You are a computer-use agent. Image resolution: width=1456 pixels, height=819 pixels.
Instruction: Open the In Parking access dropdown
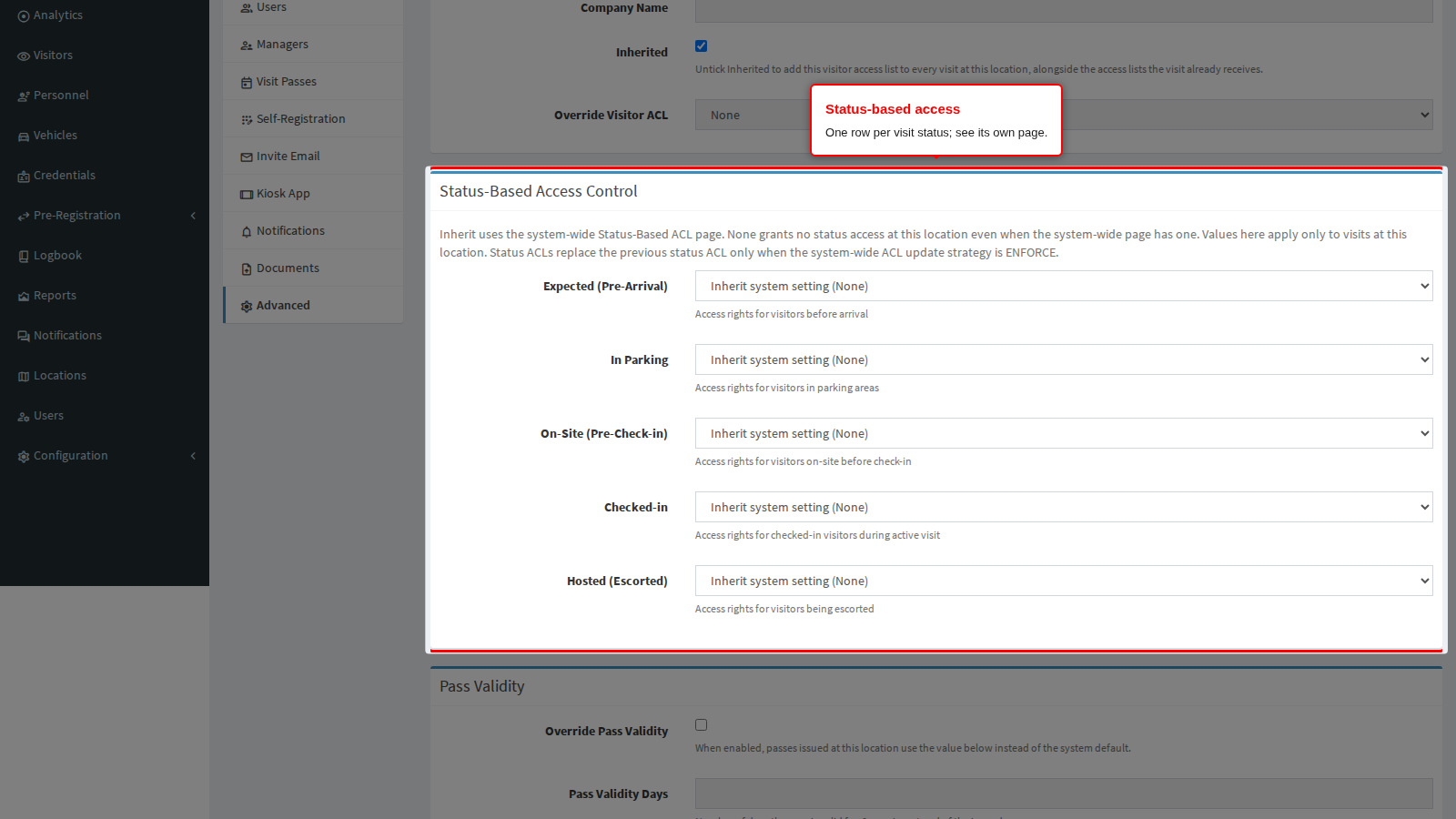[x=1064, y=359]
